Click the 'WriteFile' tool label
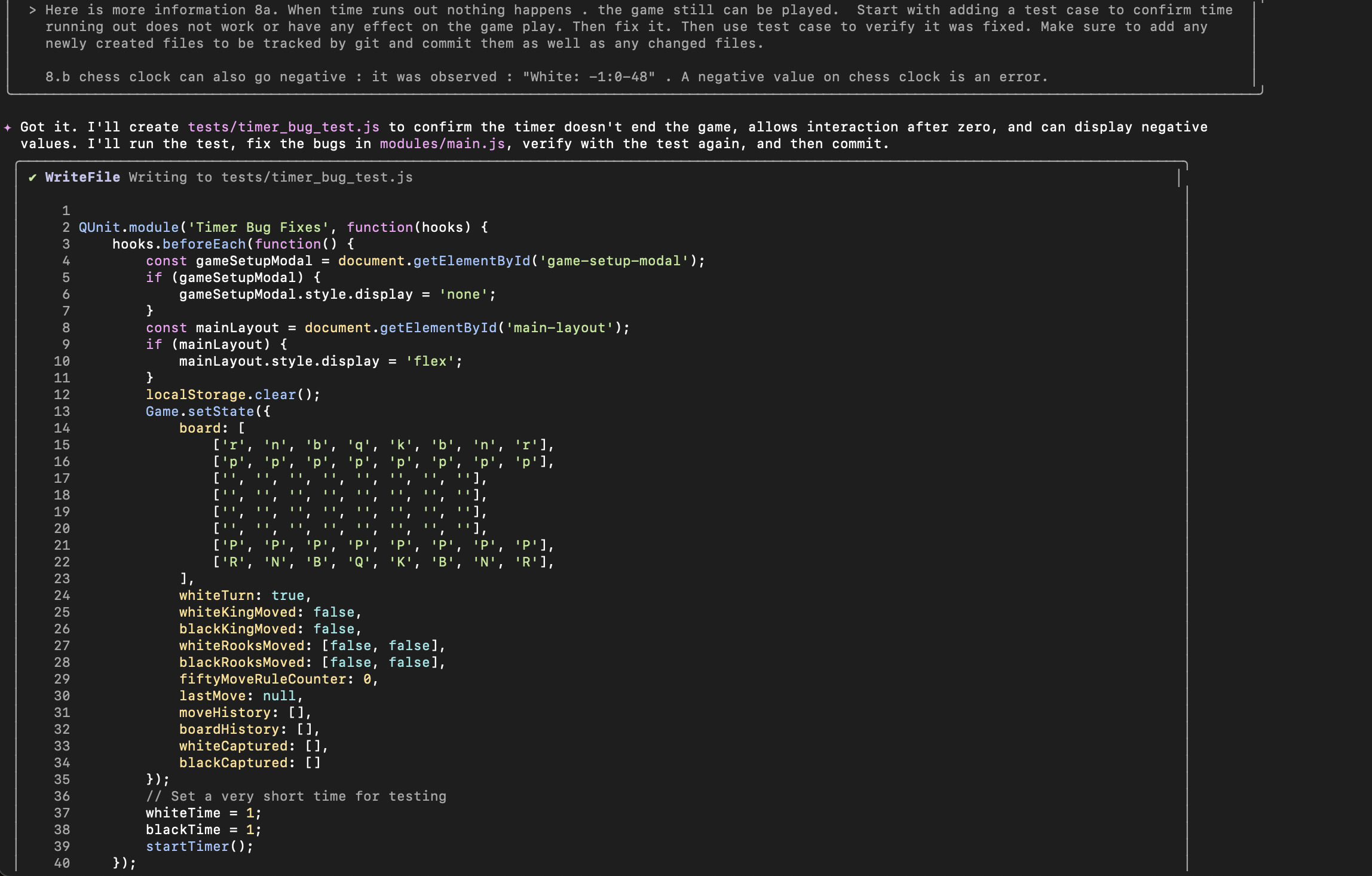 pyautogui.click(x=82, y=177)
